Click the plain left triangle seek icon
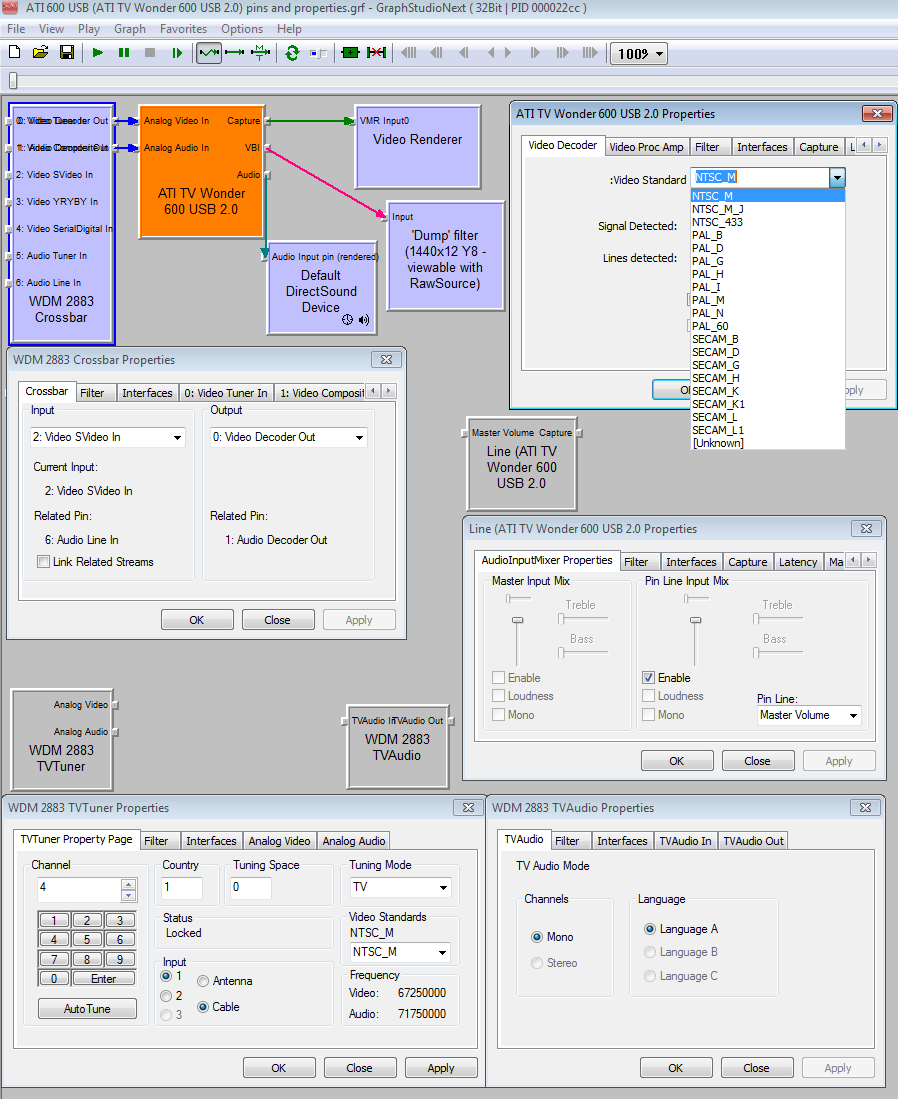The width and height of the screenshot is (898, 1099). 491,53
